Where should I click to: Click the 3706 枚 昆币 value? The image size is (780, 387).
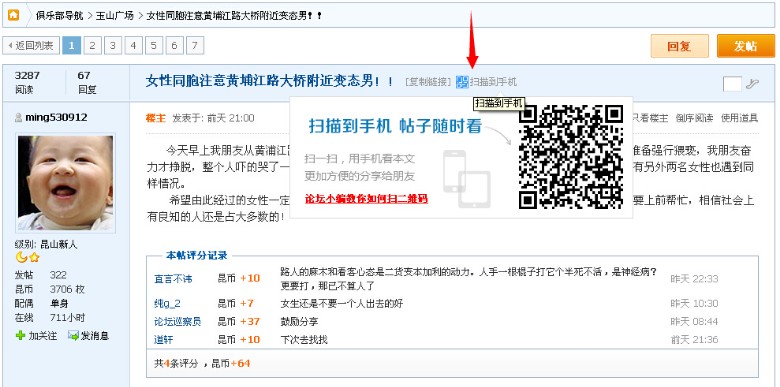click(x=67, y=289)
